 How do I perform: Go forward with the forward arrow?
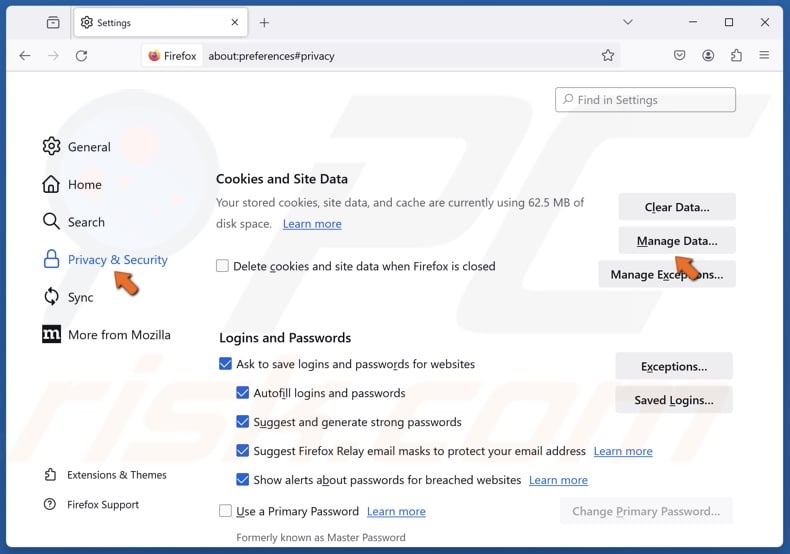tap(53, 55)
